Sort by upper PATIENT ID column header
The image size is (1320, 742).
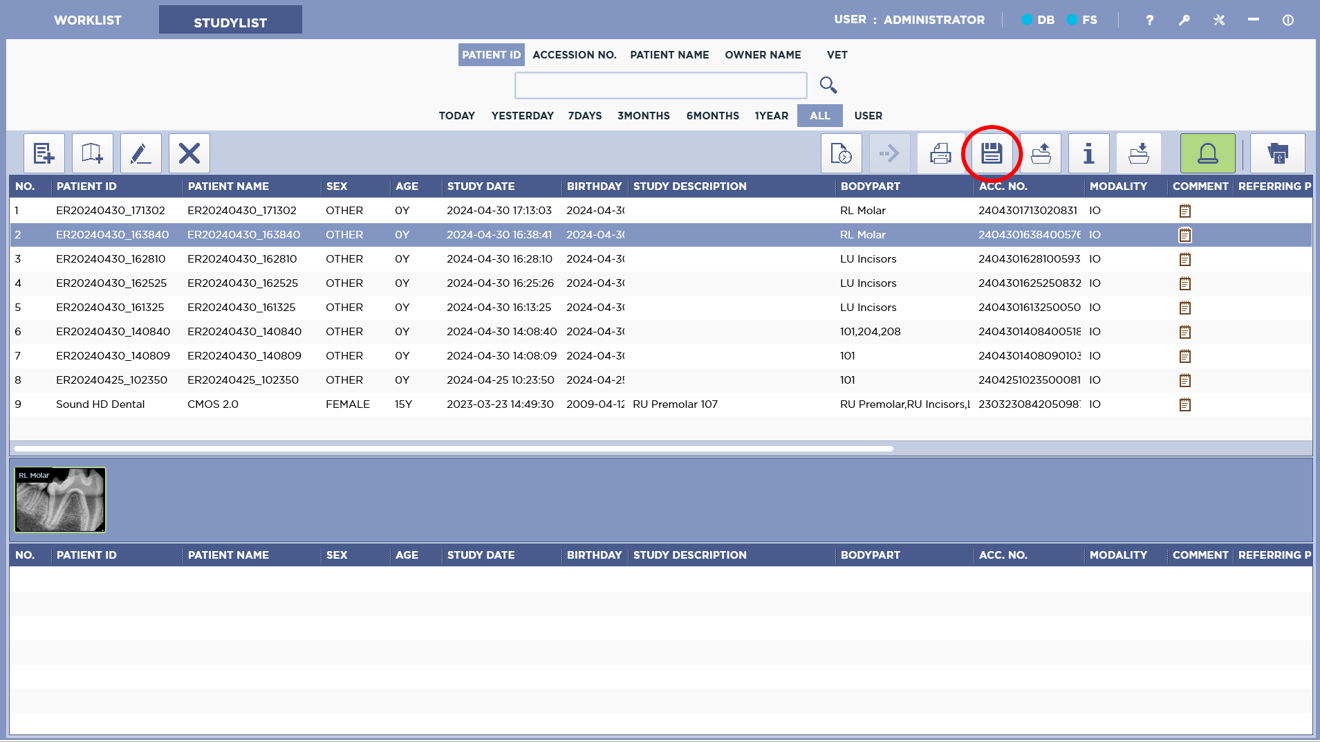click(x=86, y=186)
